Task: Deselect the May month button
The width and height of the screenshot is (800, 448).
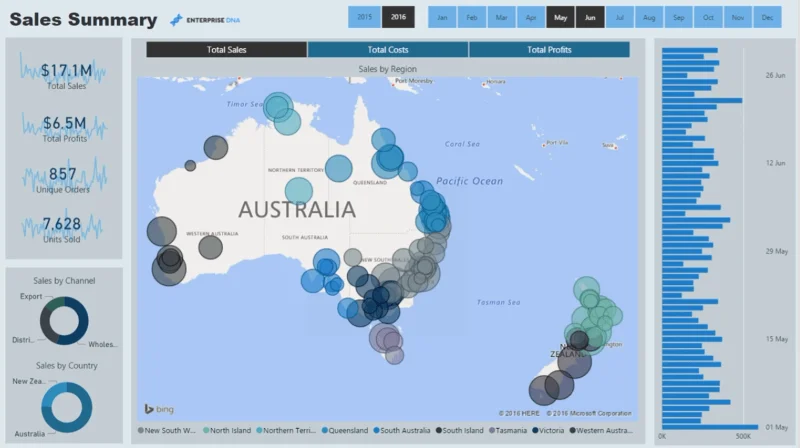Action: pyautogui.click(x=561, y=17)
